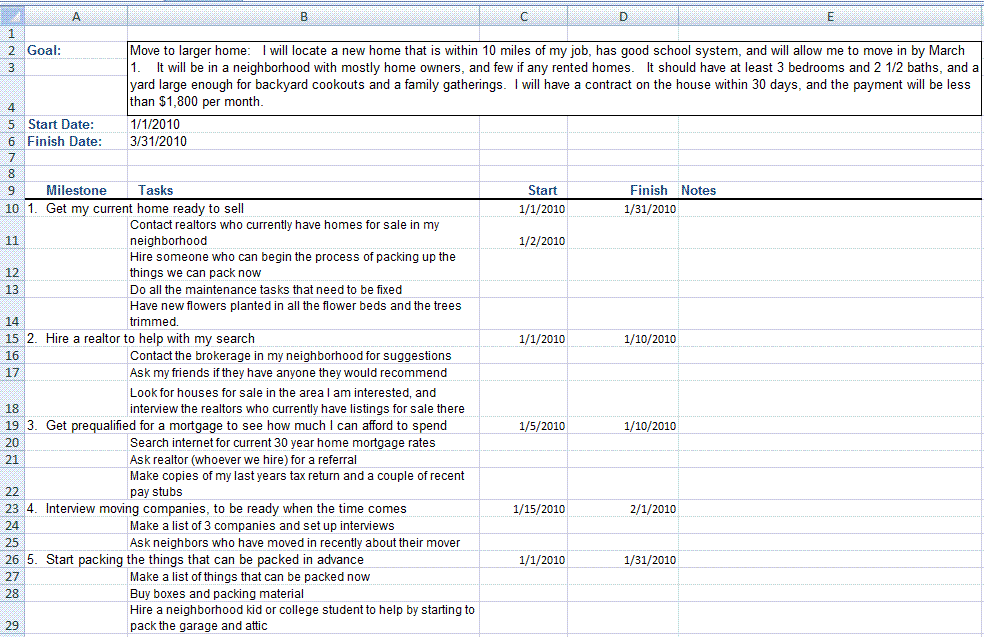
Task: Select column C header
Action: point(523,16)
